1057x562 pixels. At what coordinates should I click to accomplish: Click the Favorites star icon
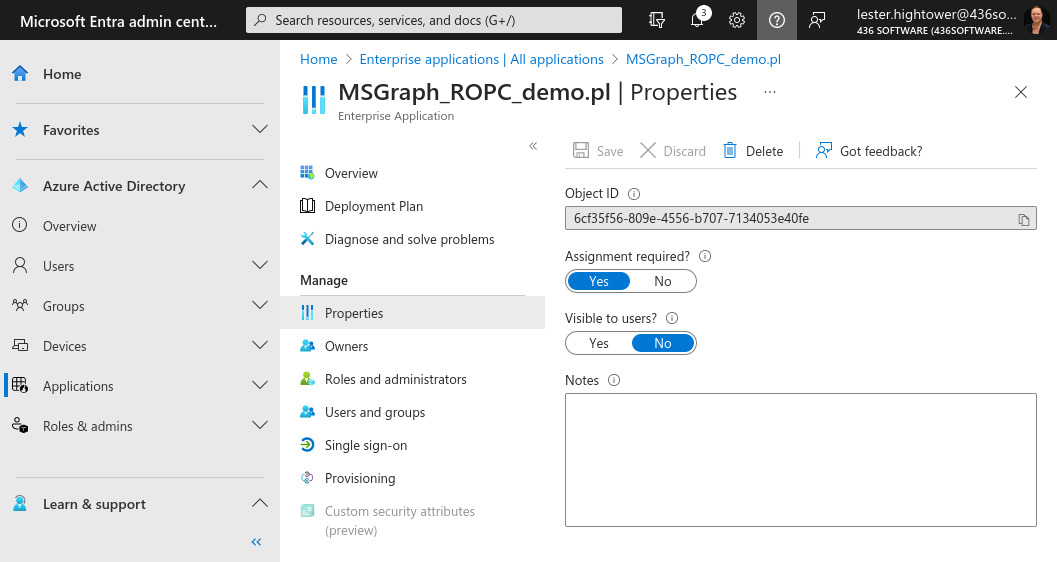point(20,129)
